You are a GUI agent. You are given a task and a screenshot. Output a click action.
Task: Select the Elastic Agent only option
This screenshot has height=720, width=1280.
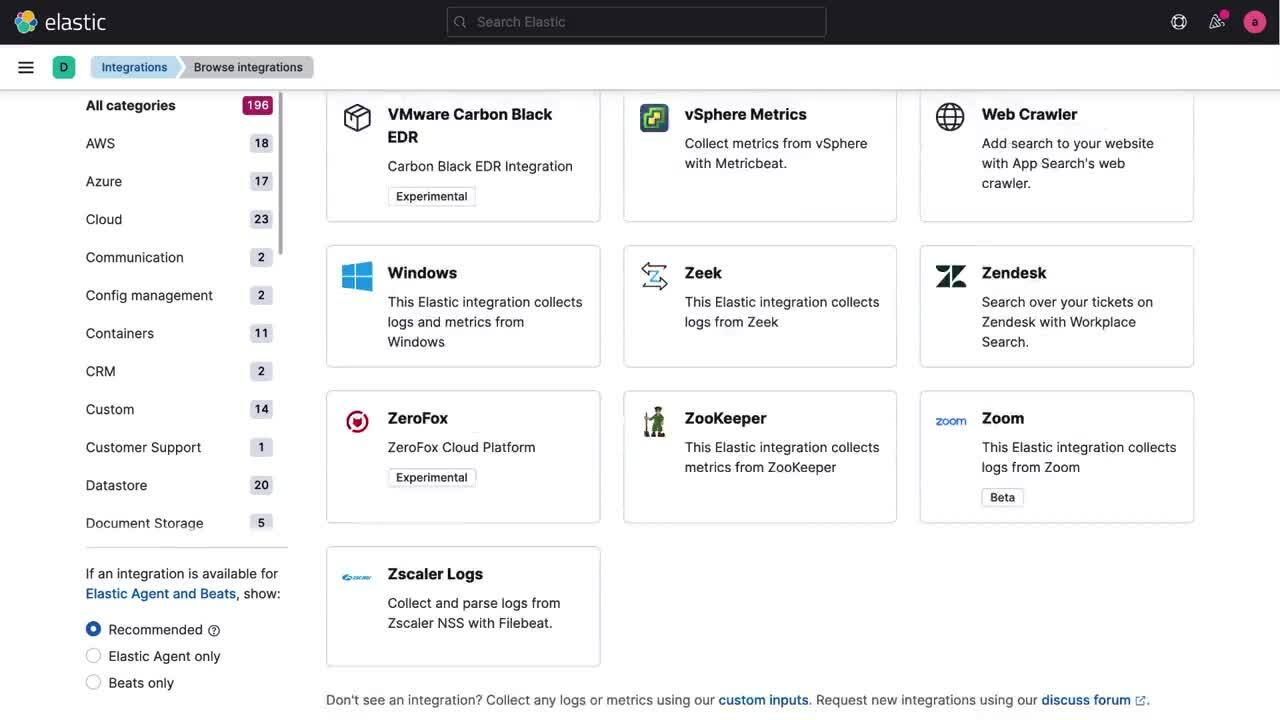coord(93,656)
